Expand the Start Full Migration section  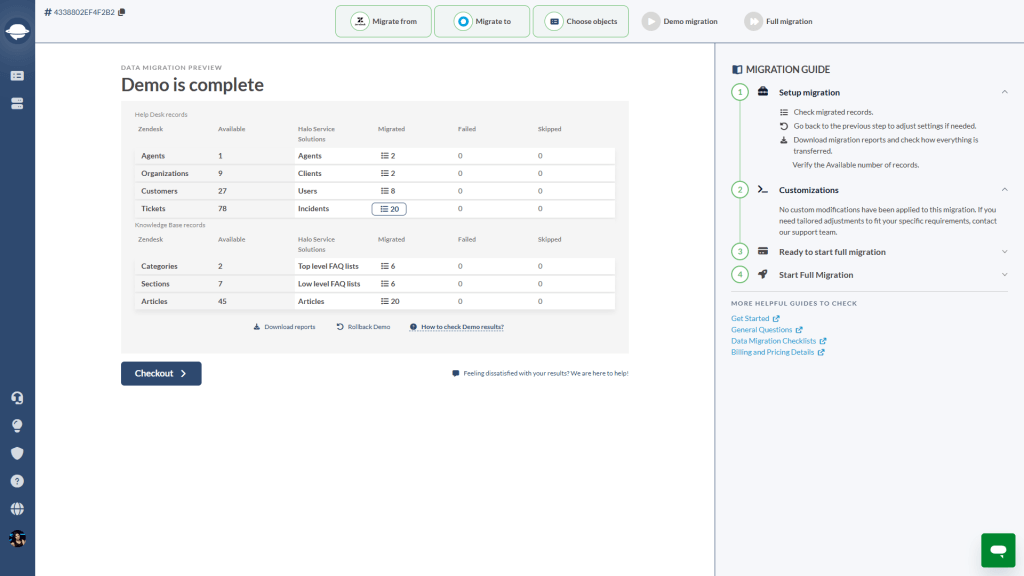(1004, 275)
